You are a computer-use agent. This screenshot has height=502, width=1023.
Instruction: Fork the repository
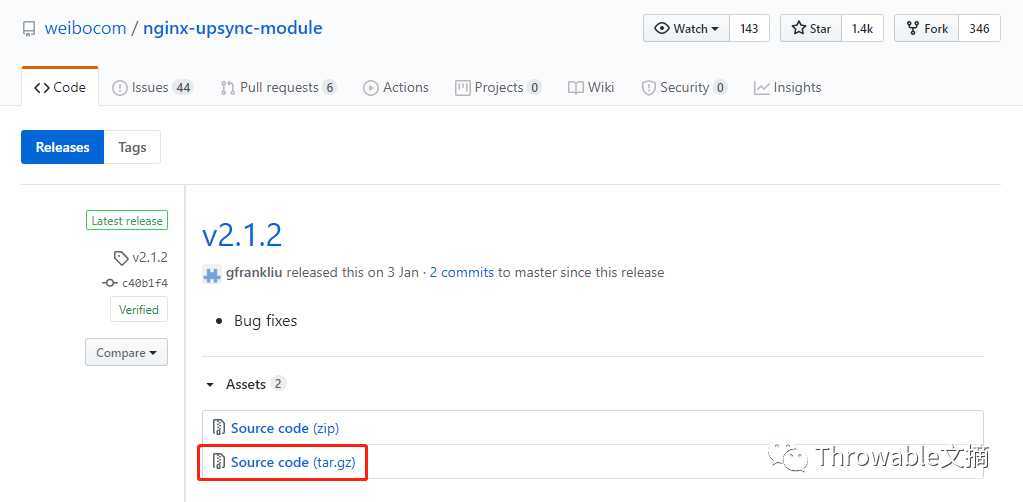926,29
